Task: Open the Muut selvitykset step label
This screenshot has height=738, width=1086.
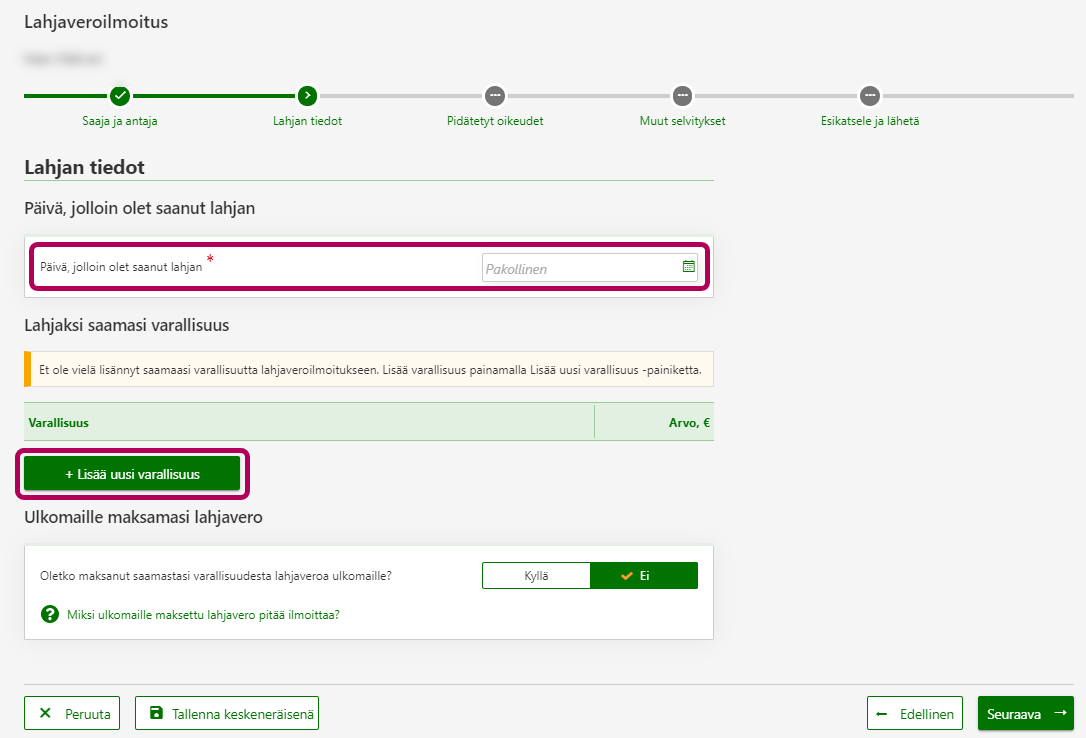Action: click(x=682, y=121)
